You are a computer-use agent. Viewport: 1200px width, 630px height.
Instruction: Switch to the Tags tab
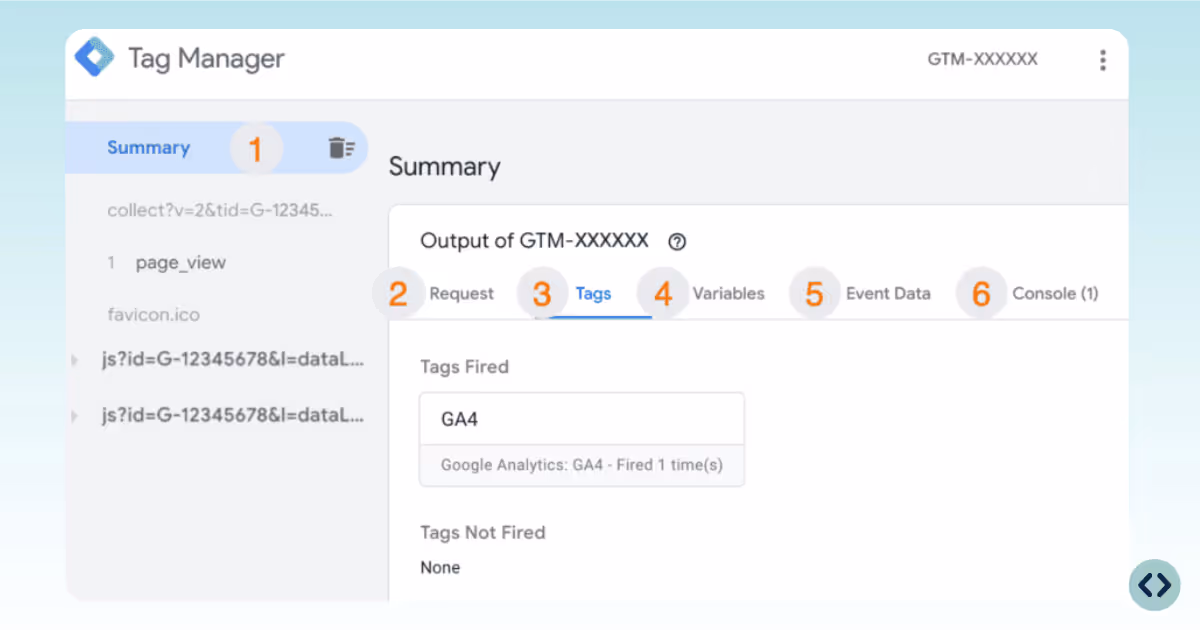click(x=593, y=293)
